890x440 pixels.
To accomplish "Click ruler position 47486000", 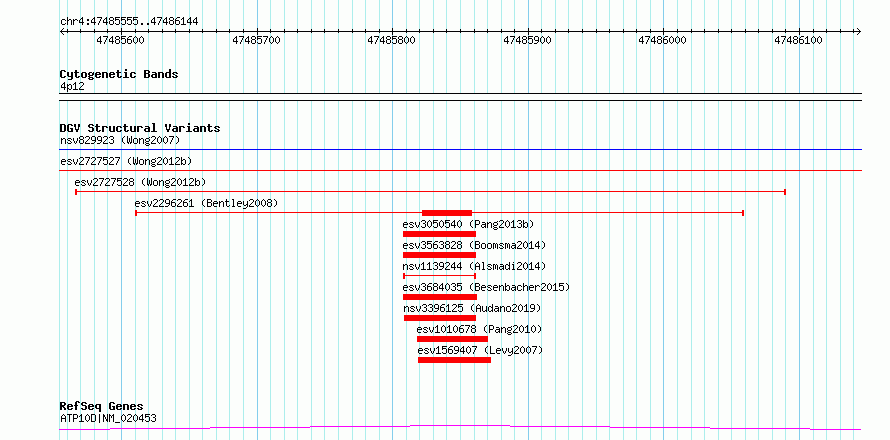I will (662, 40).
